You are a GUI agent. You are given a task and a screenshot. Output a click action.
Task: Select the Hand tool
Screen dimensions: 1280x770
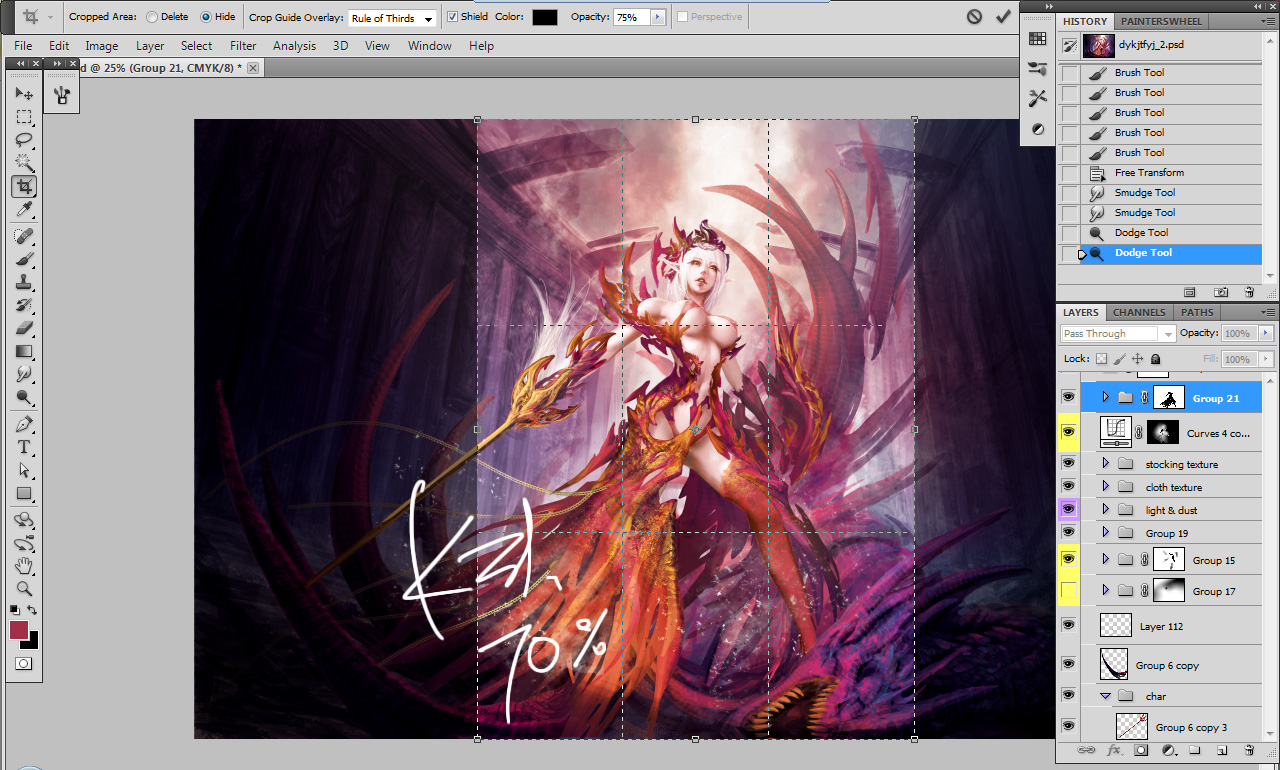pyautogui.click(x=24, y=566)
